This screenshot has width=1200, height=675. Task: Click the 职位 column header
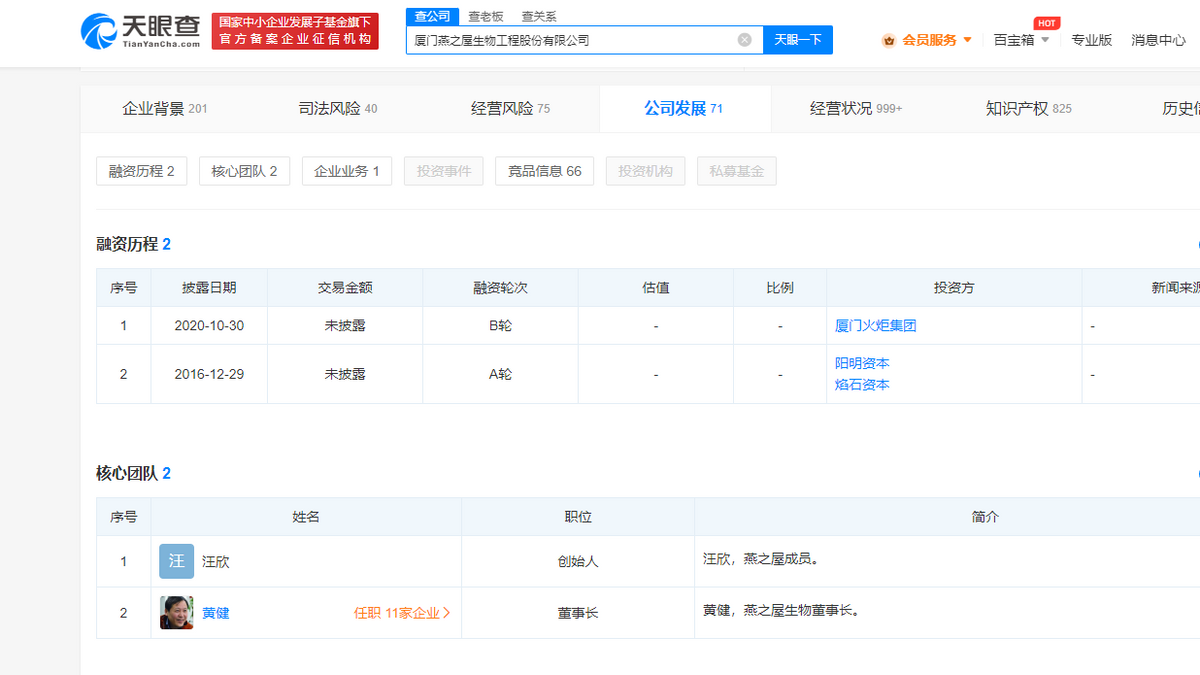tap(578, 517)
